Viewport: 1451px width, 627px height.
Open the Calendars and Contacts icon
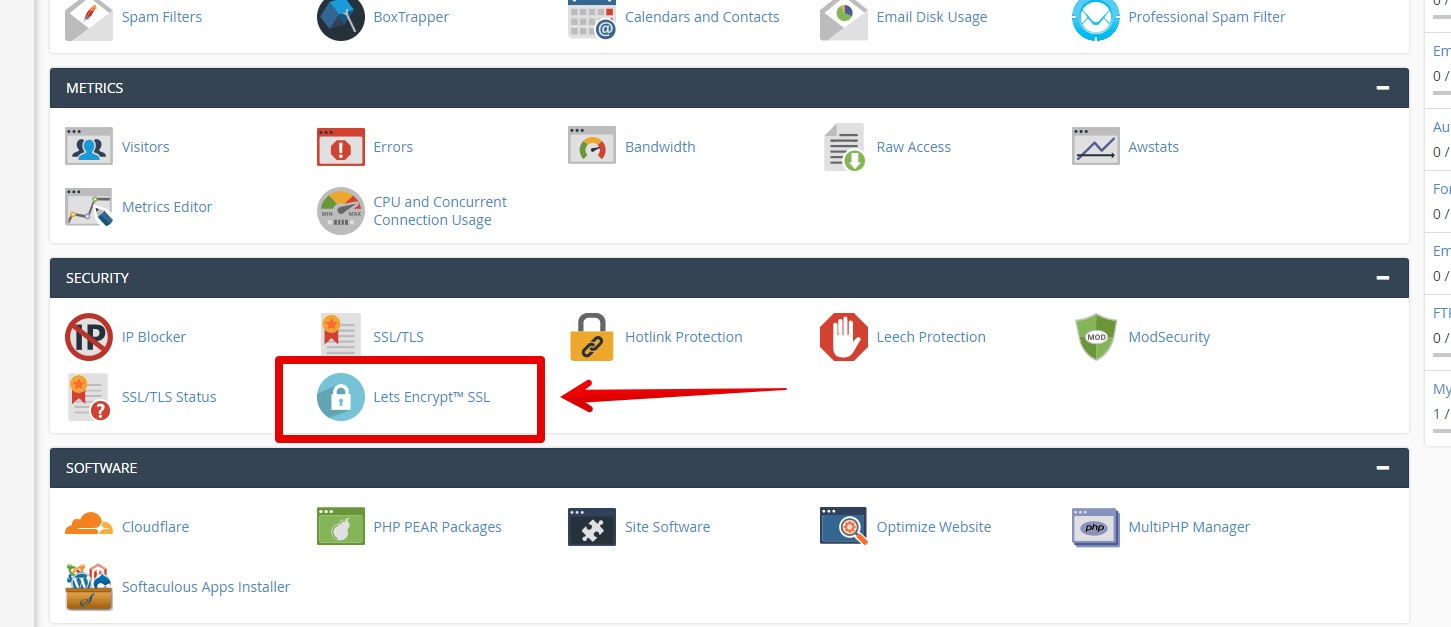point(592,19)
